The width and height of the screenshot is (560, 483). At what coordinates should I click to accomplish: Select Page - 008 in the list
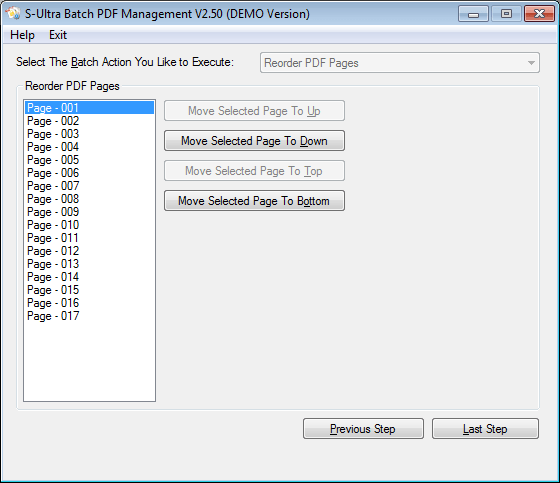89,199
